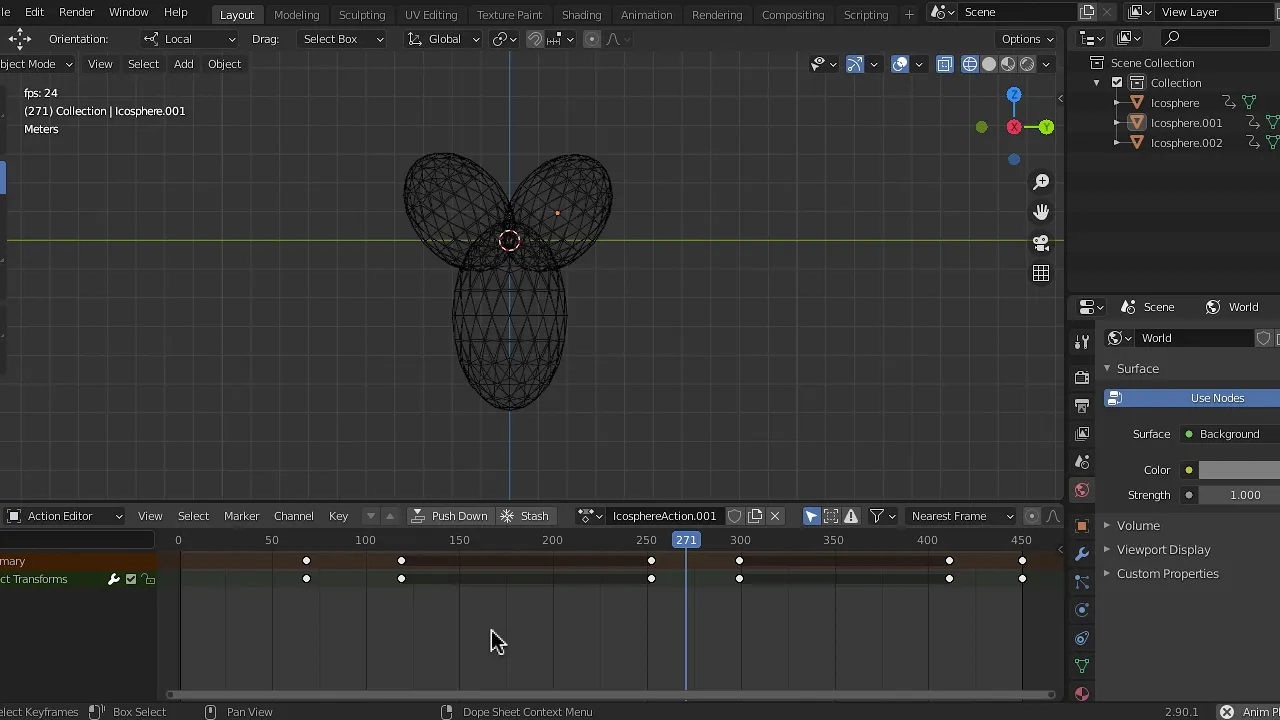The height and width of the screenshot is (720, 1280).
Task: Open the Select Box drag dropdown
Action: [x=342, y=39]
